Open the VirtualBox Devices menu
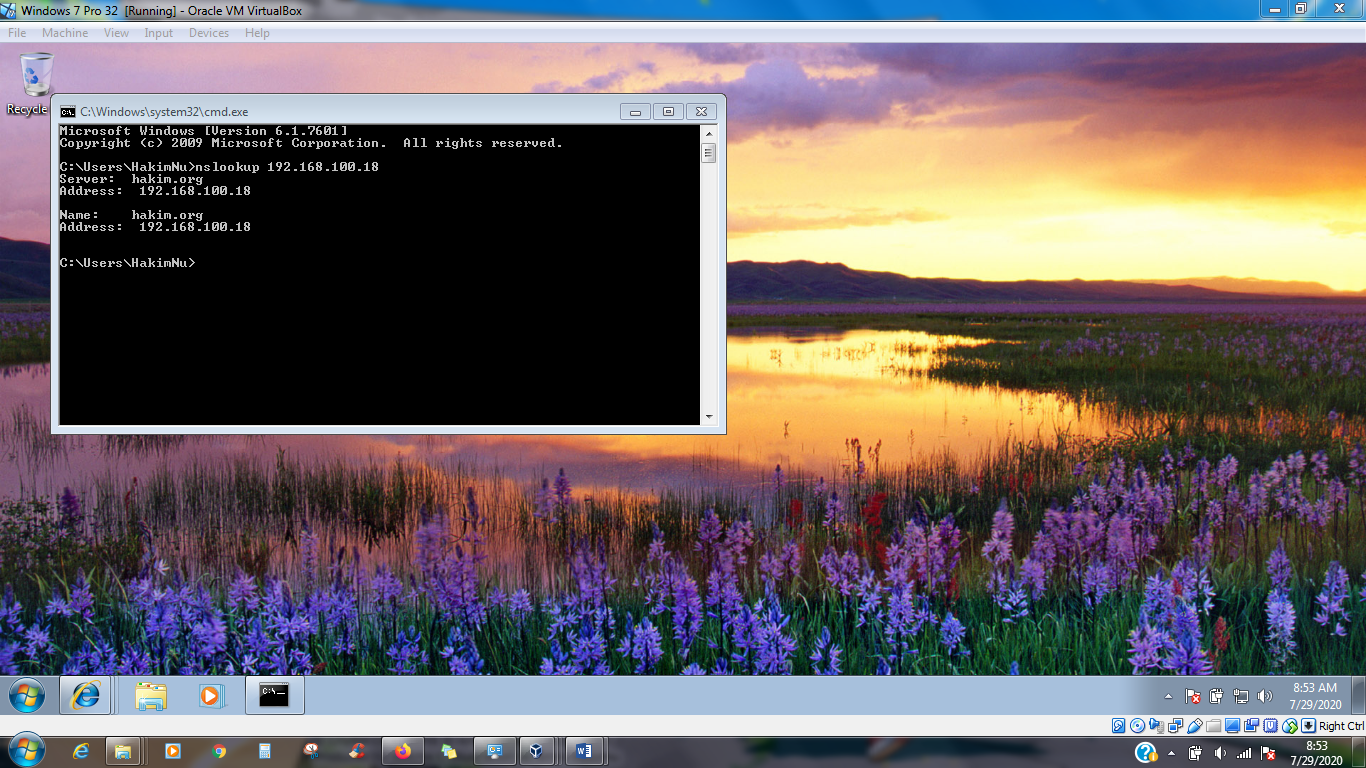The width and height of the screenshot is (1366, 768). click(x=209, y=33)
